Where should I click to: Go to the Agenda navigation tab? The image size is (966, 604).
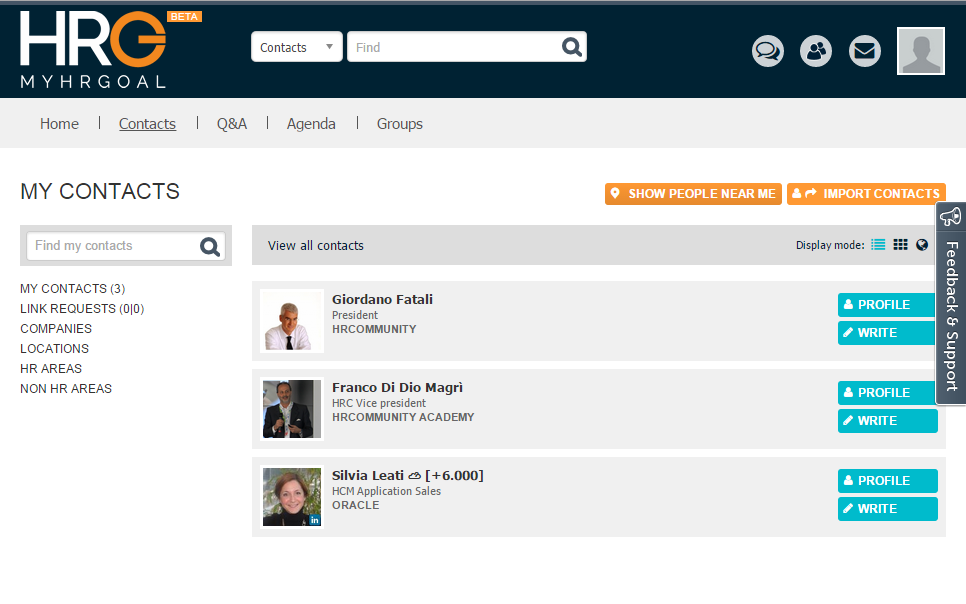(x=311, y=124)
